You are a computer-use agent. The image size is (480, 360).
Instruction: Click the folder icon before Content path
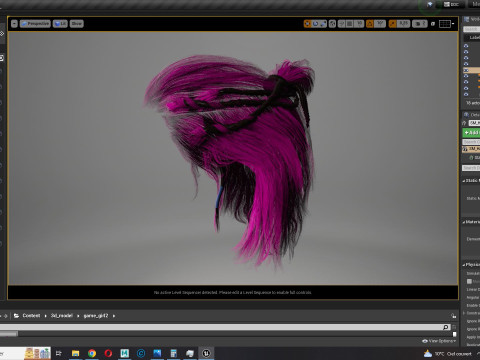16,316
